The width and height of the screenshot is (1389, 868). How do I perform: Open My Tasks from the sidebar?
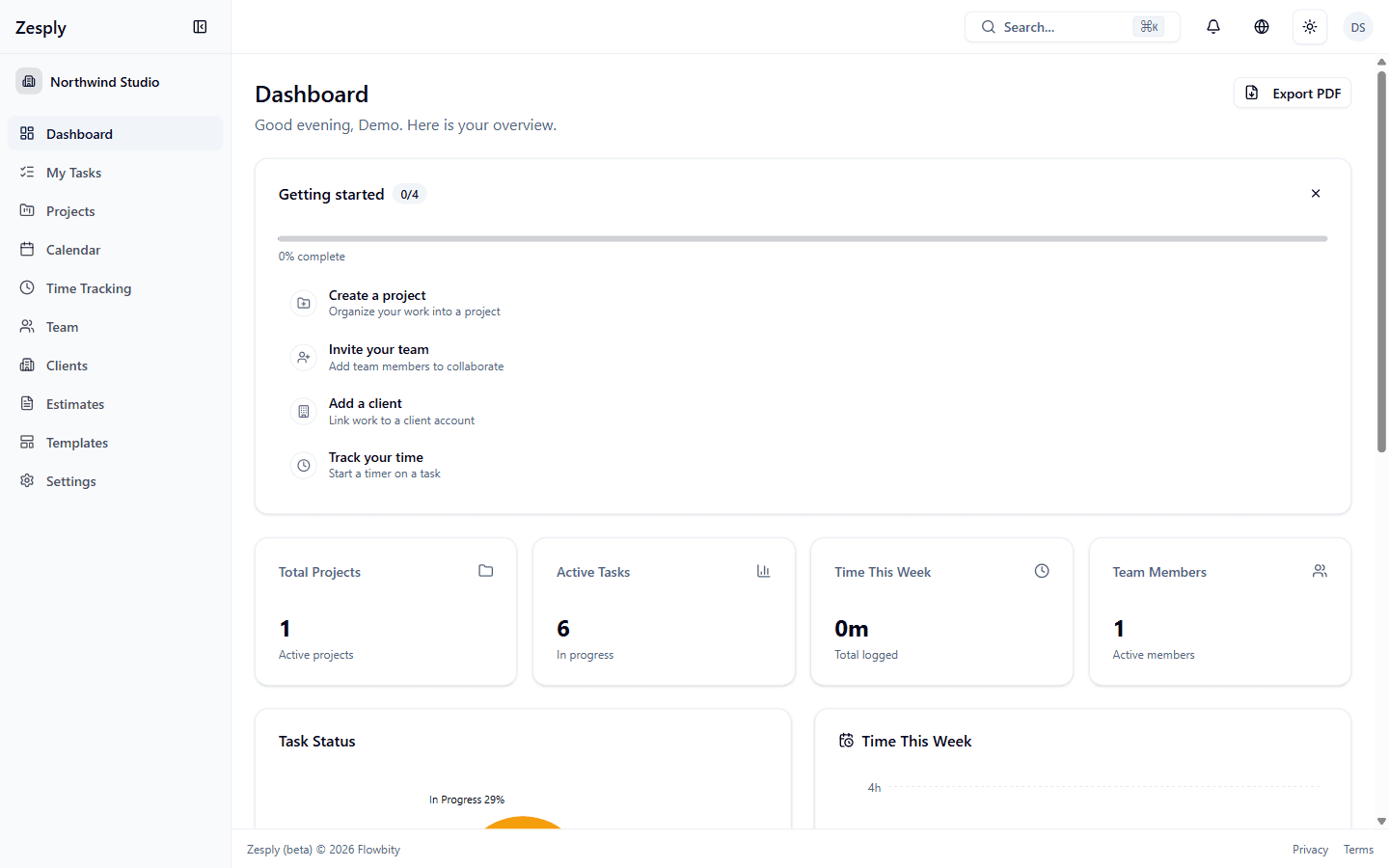116,172
